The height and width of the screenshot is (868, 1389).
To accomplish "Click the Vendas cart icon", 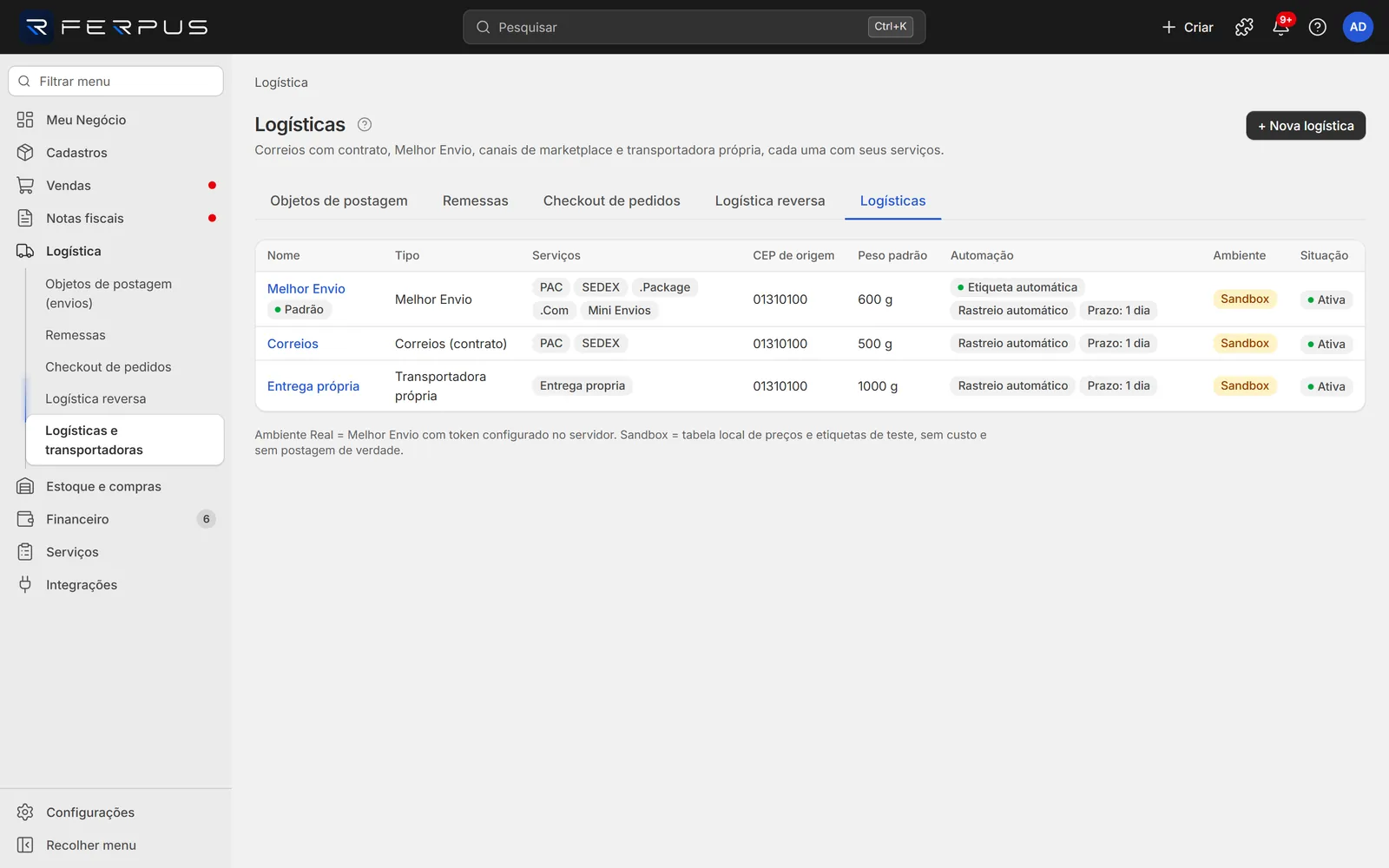I will pos(25,186).
